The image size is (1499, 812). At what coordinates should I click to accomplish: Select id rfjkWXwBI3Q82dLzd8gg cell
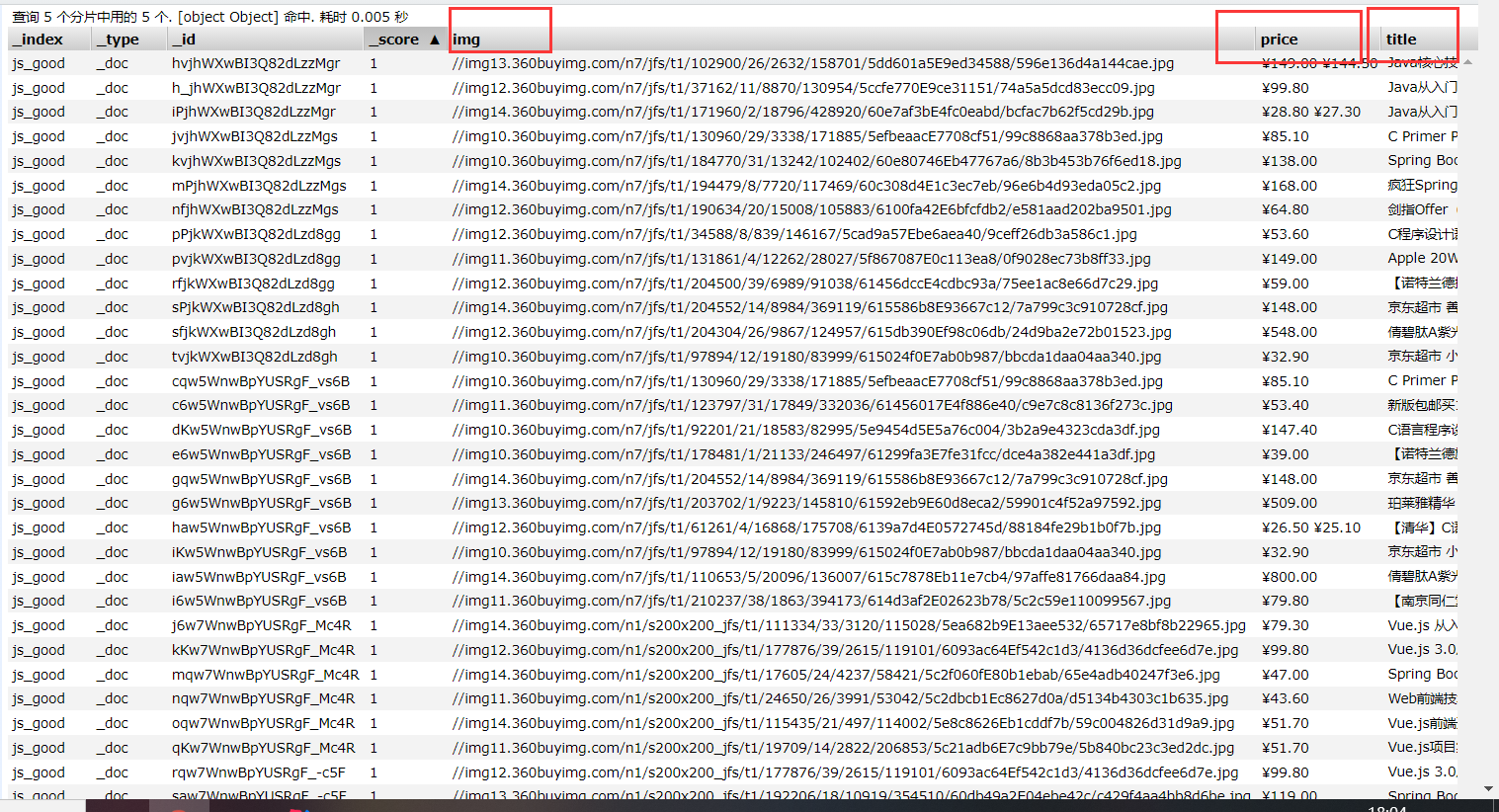(253, 284)
